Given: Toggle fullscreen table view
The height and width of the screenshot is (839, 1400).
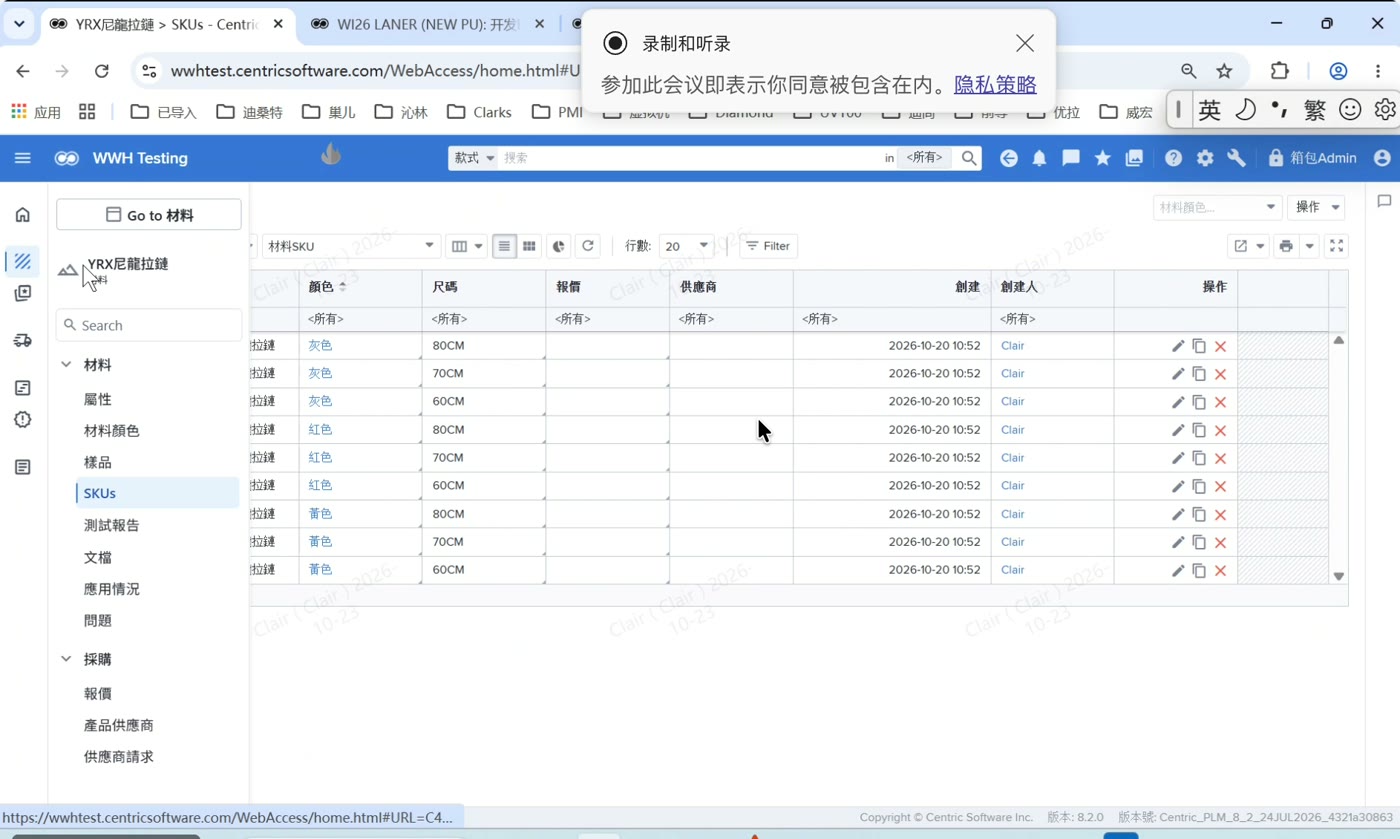Looking at the screenshot, I should 1337,246.
